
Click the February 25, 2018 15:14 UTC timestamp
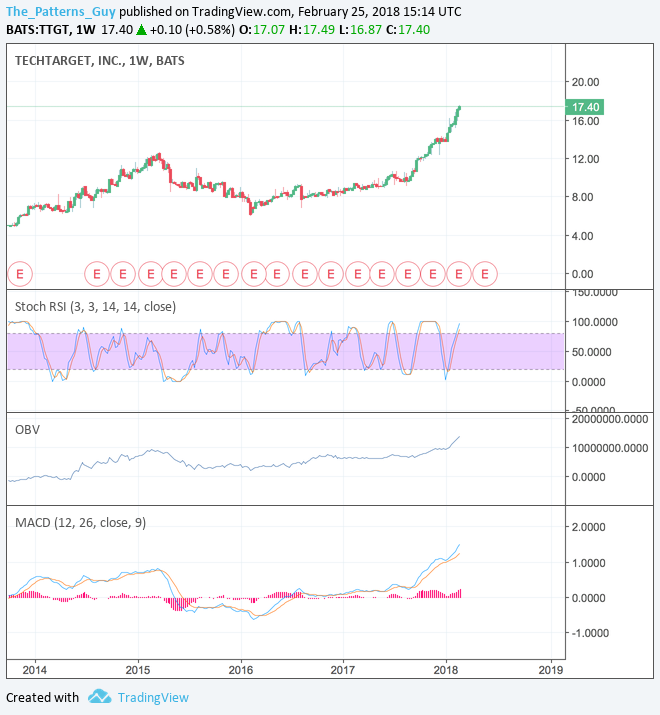click(x=379, y=12)
